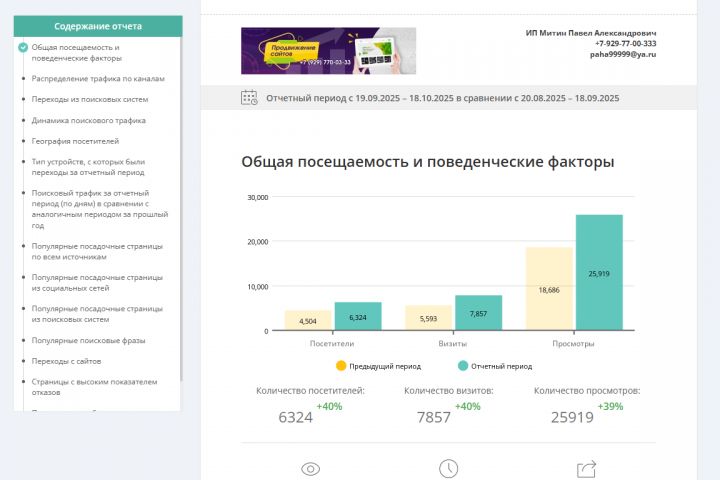Click the visits count 7857
This screenshot has width=720, height=480.
tap(433, 417)
